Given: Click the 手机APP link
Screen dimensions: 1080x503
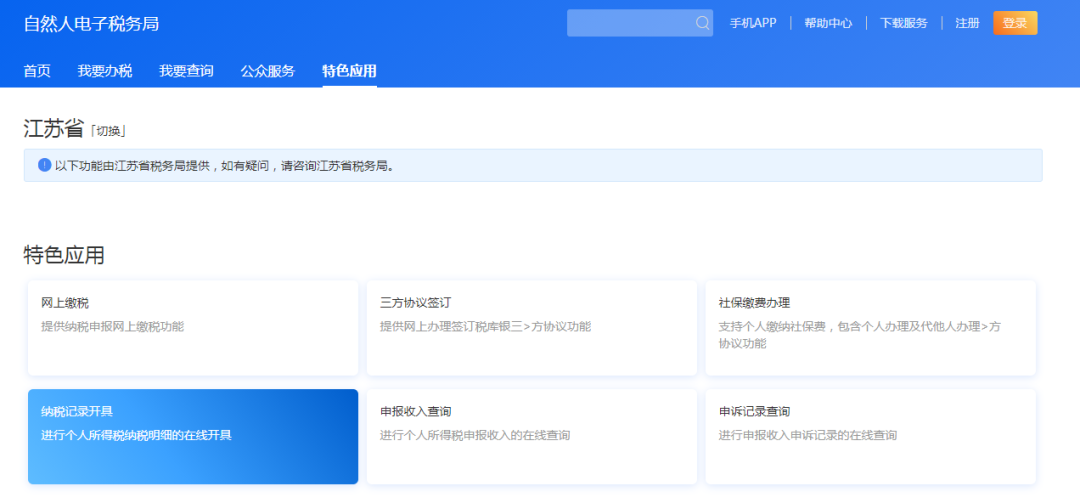Looking at the screenshot, I should [x=753, y=23].
